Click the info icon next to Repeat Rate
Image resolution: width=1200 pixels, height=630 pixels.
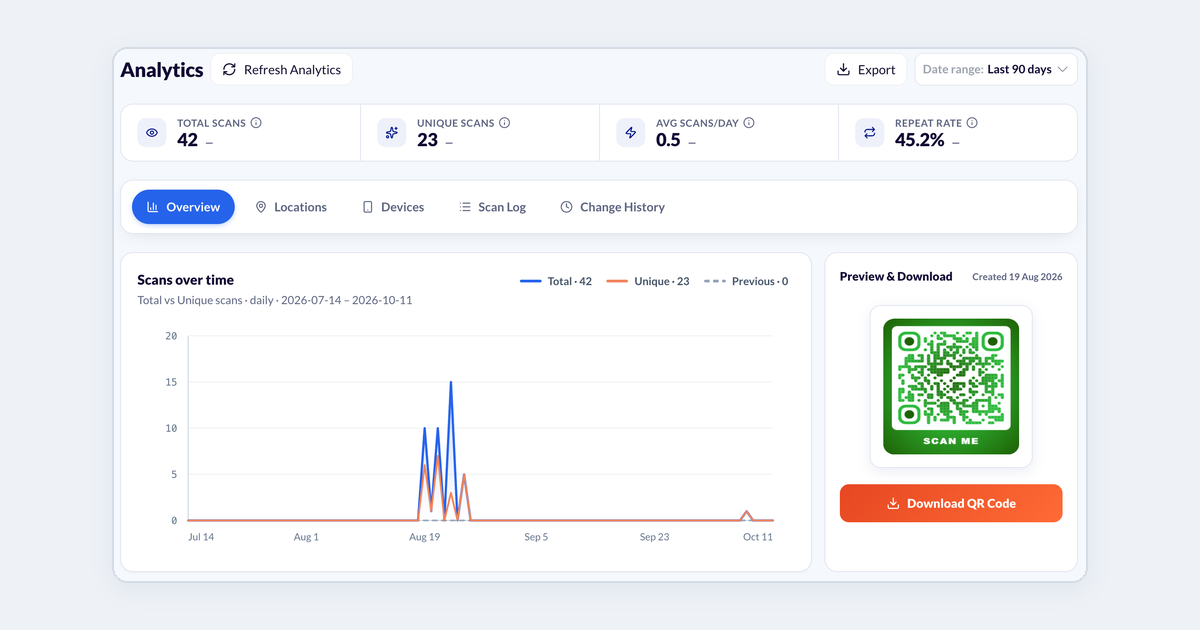tap(972, 123)
